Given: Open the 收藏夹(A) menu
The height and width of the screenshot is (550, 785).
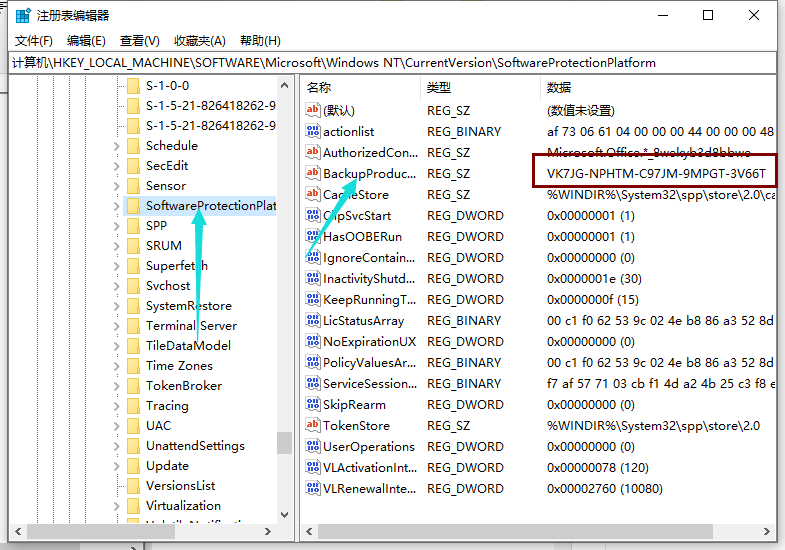Looking at the screenshot, I should (x=200, y=40).
